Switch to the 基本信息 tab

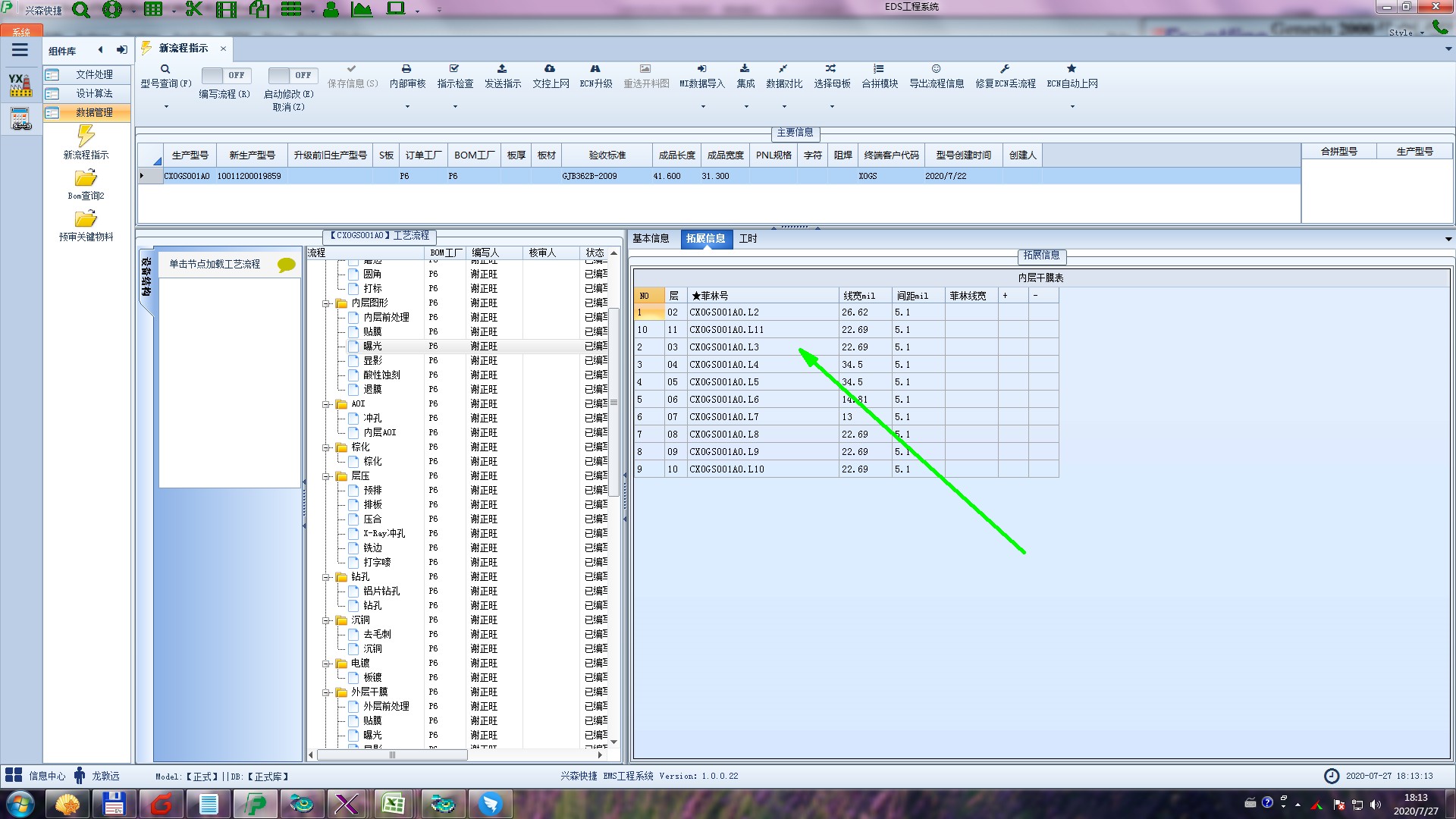651,238
